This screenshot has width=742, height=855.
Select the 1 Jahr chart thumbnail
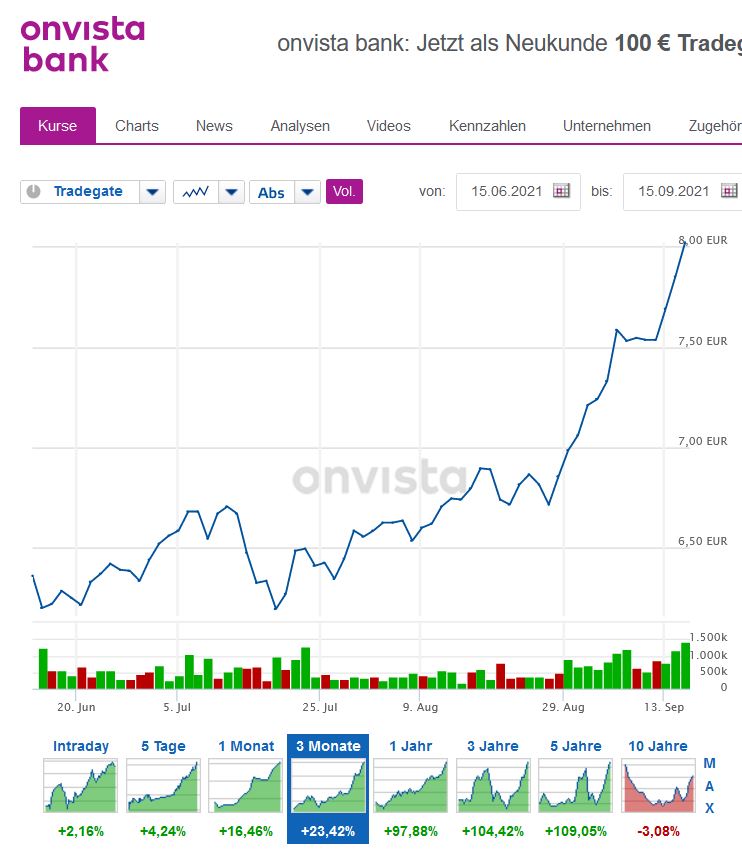coord(411,786)
